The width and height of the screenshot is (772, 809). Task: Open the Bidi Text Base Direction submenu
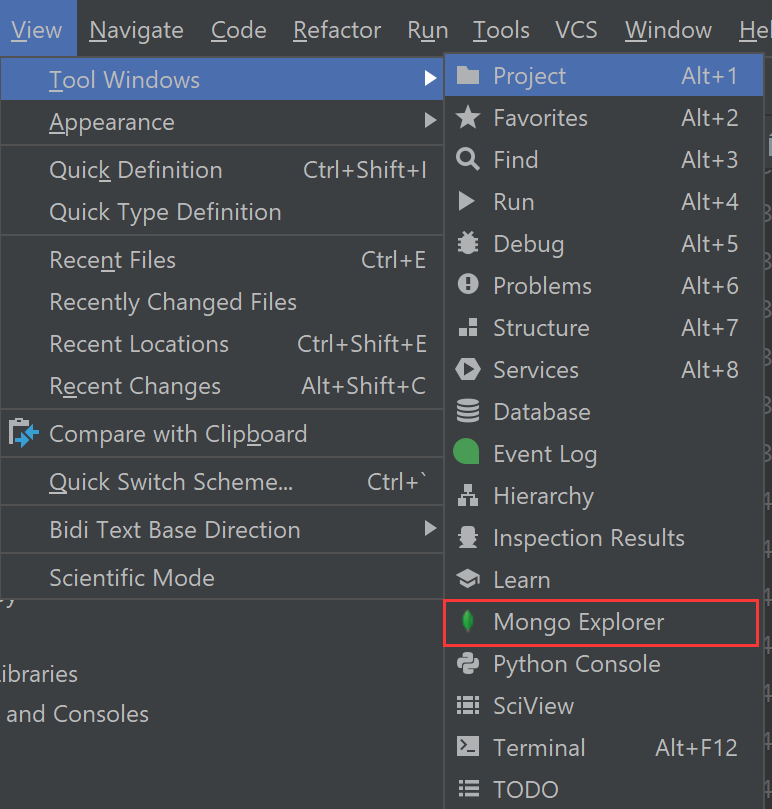pos(430,529)
